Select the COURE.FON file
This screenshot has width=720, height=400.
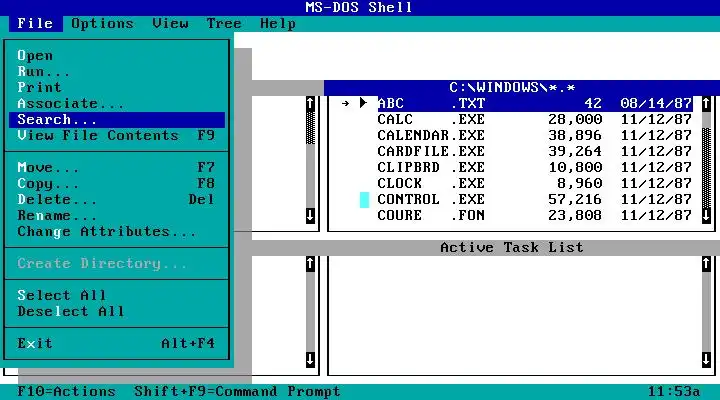click(535, 215)
